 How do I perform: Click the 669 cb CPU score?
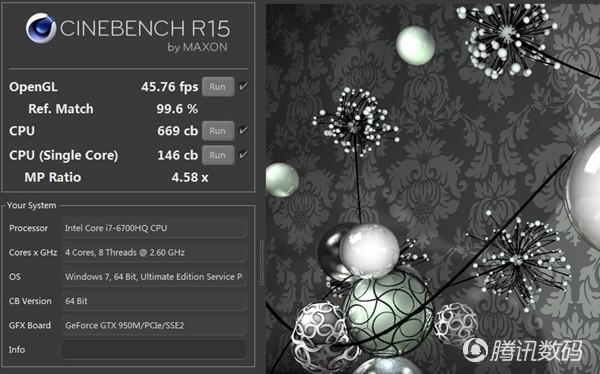click(178, 131)
